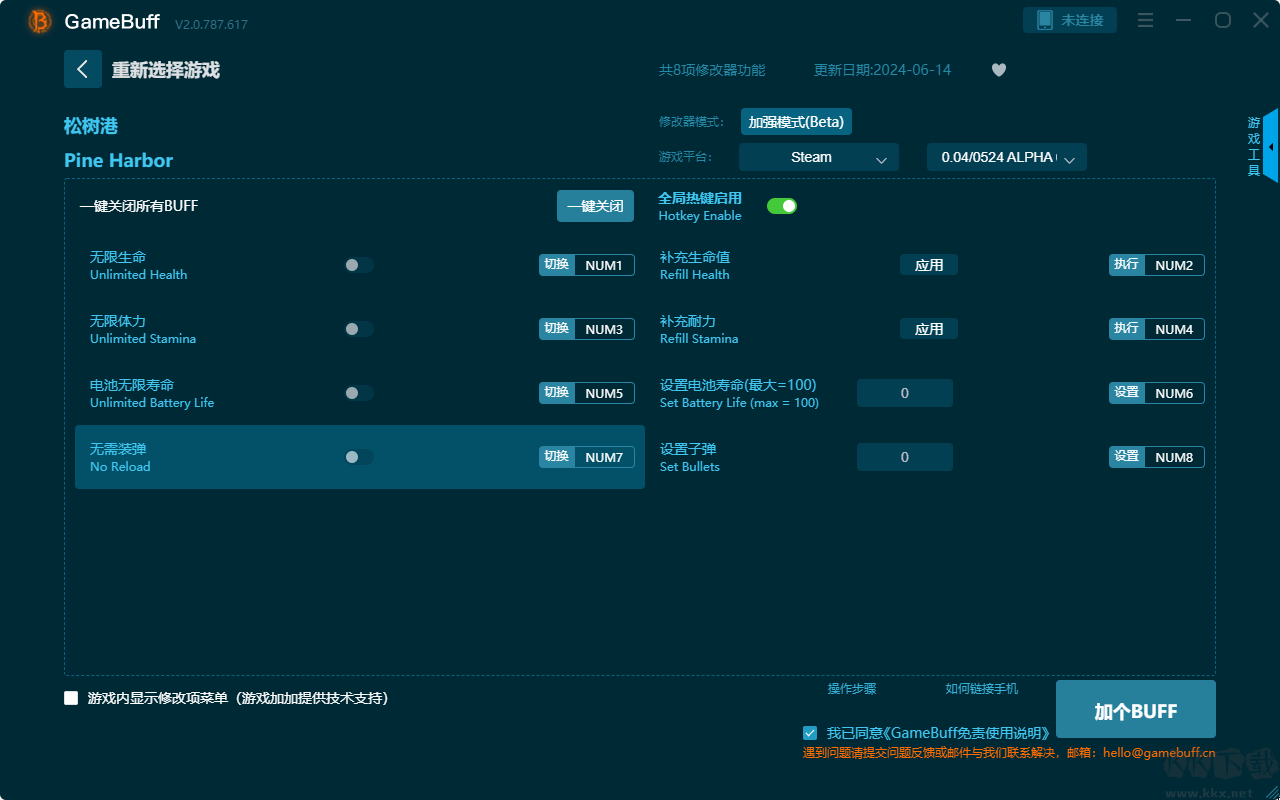Open the 操作步骤 link
1280x800 pixels.
click(x=852, y=689)
